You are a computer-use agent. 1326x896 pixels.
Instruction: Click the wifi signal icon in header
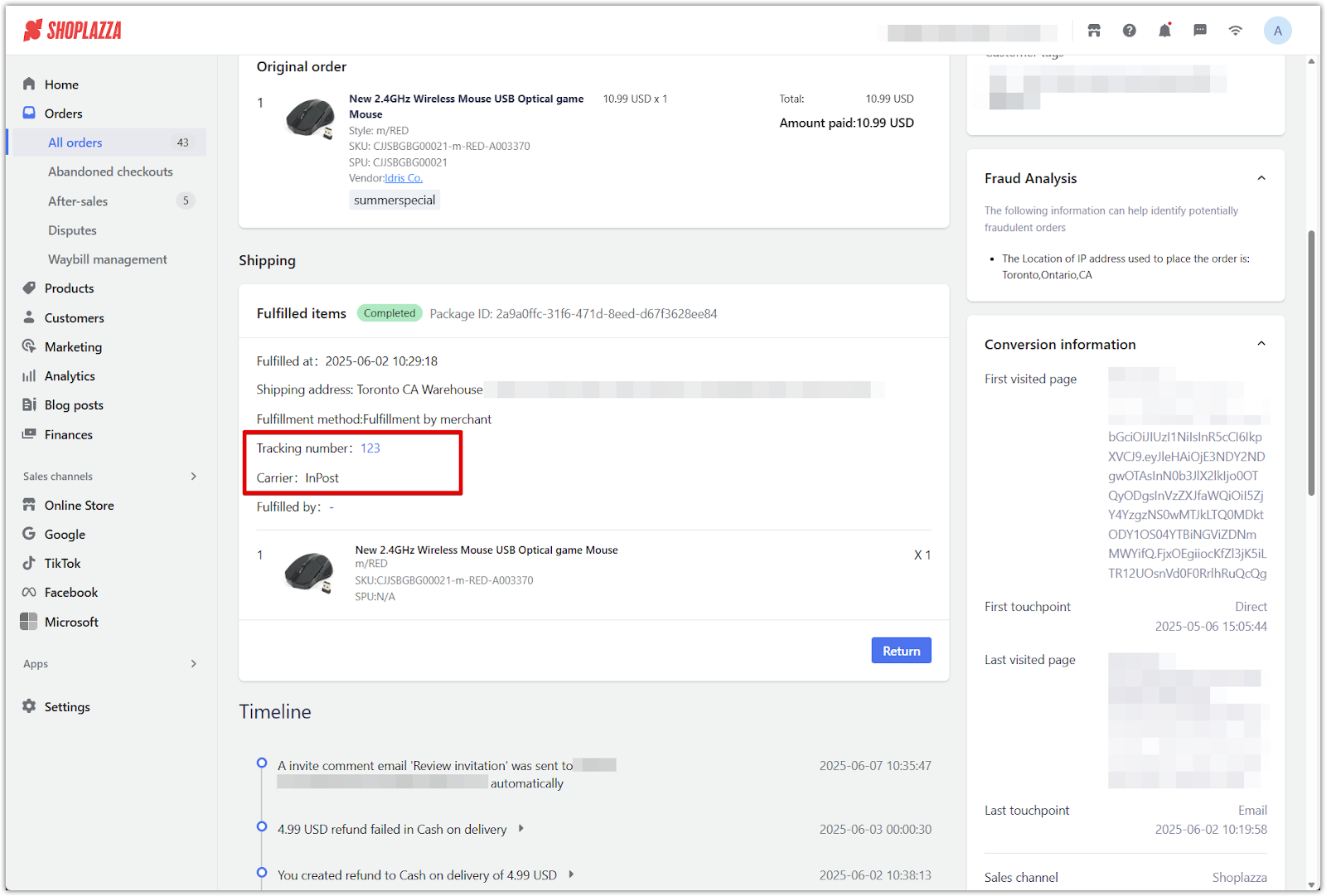click(x=1235, y=31)
